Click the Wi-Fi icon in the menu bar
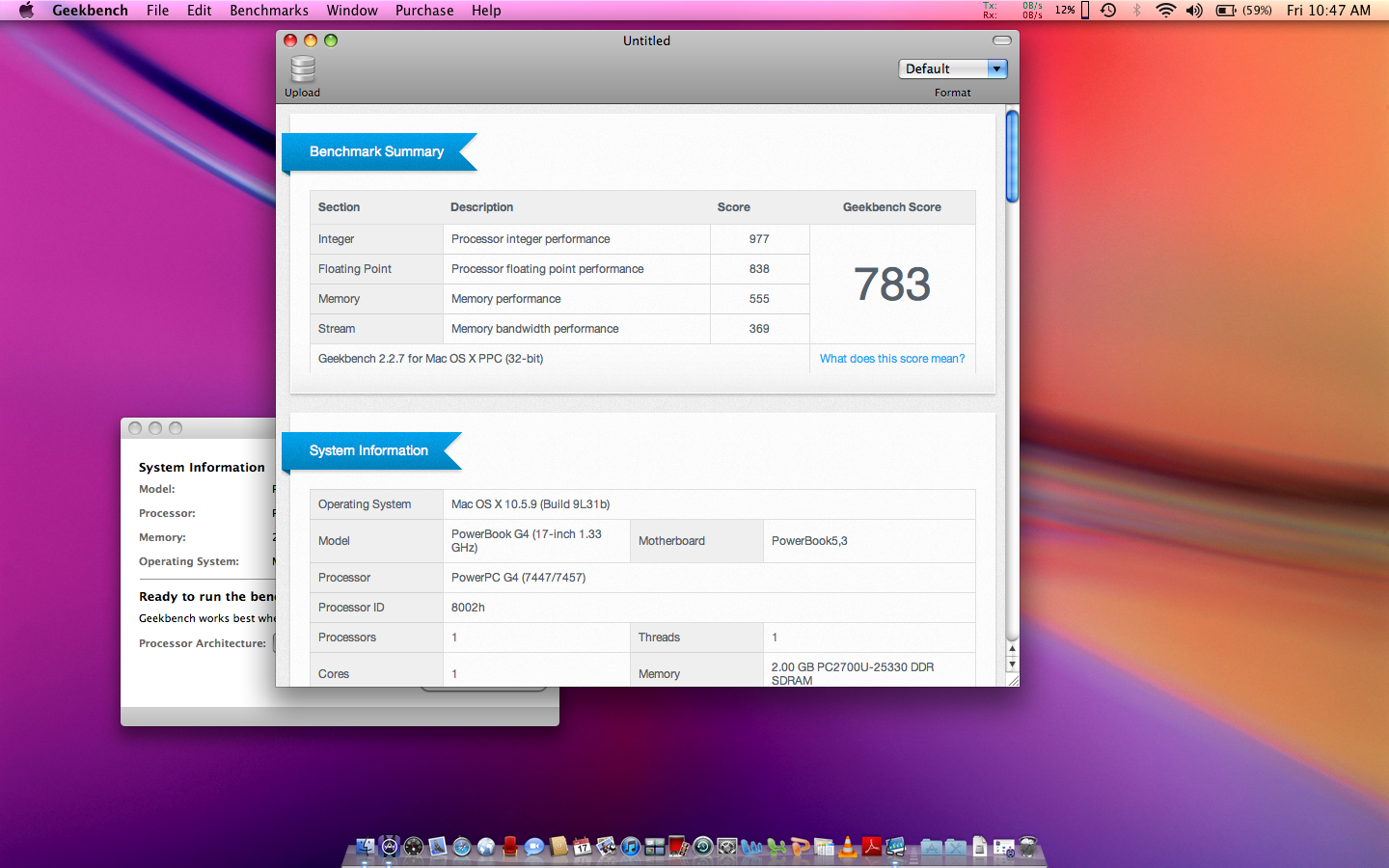Screen dimensions: 1389x868 coord(1165,11)
